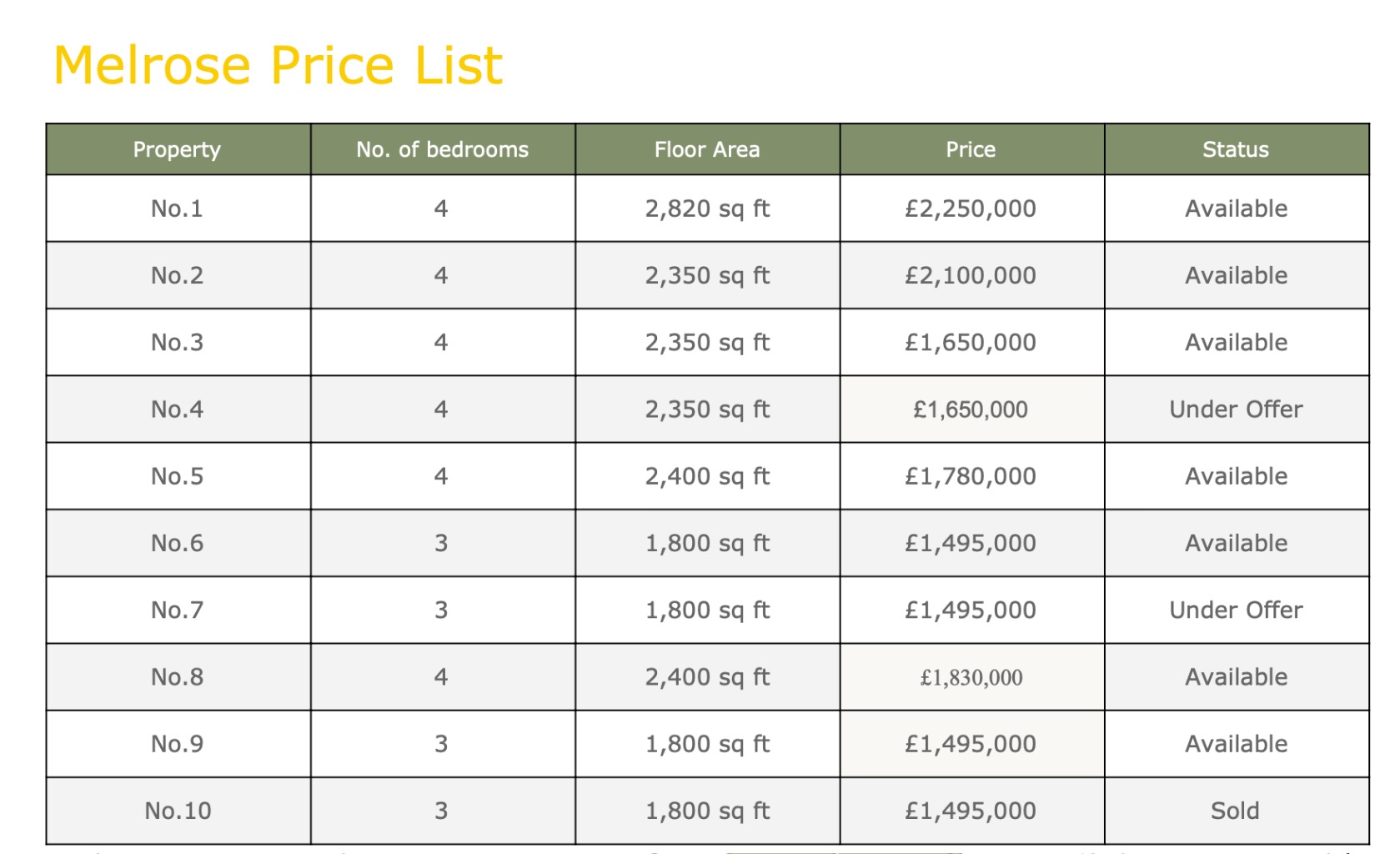Viewport: 1400px width, 854px height.
Task: Select the Property column header
Action: tap(178, 149)
